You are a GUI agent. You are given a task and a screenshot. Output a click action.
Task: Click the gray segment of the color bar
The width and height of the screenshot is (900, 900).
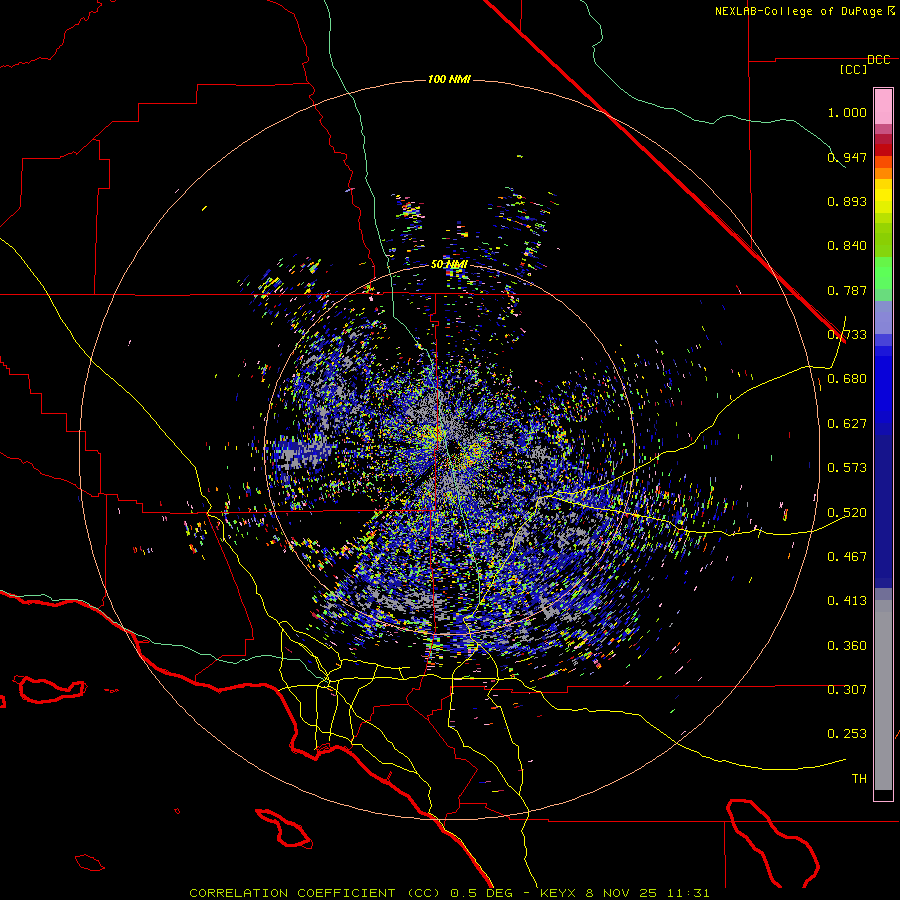pyautogui.click(x=883, y=695)
